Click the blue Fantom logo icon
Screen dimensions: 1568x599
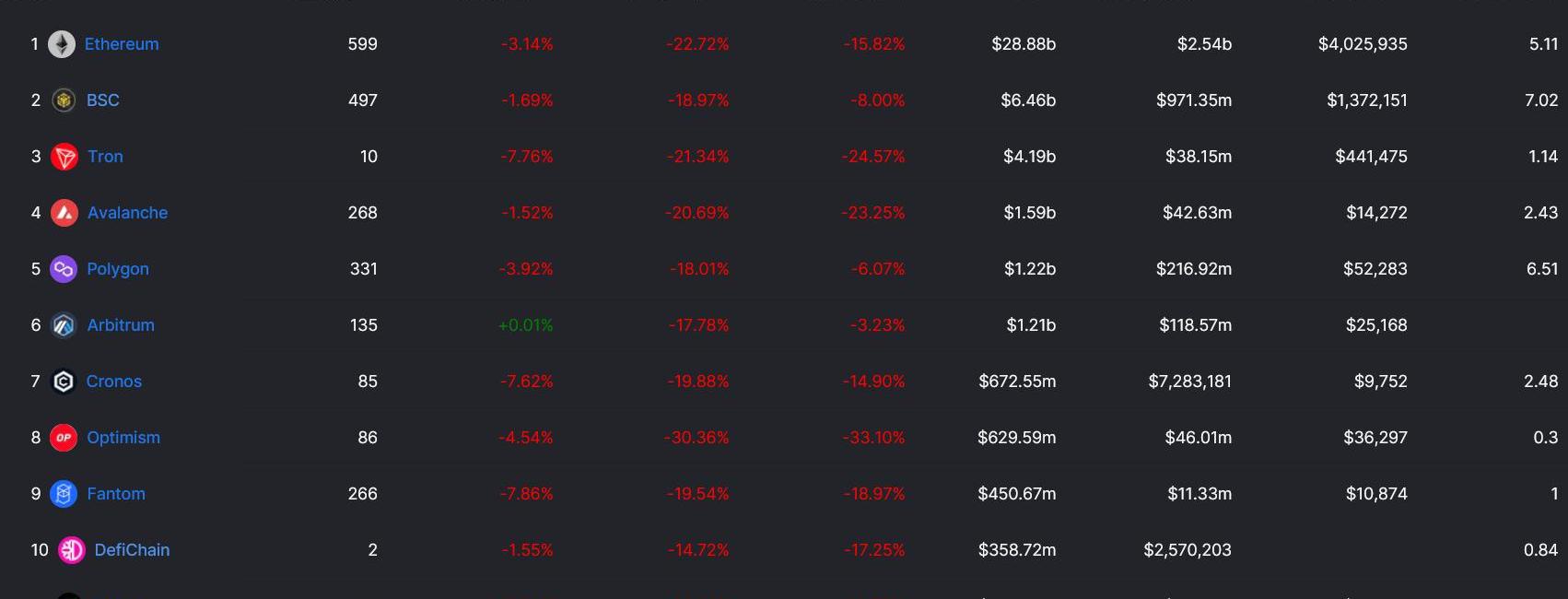click(x=64, y=494)
